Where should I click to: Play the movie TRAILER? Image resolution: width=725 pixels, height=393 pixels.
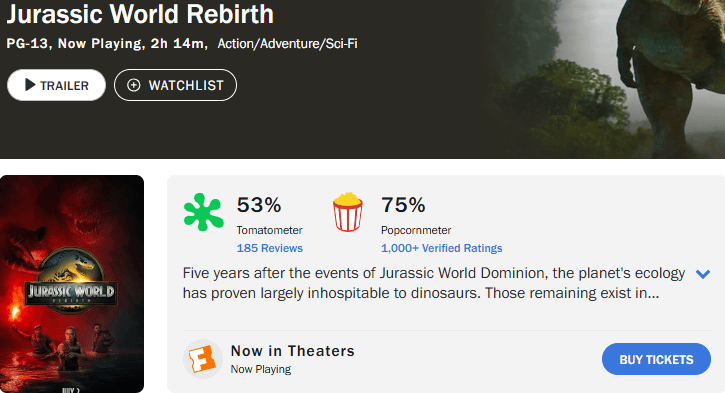(56, 85)
